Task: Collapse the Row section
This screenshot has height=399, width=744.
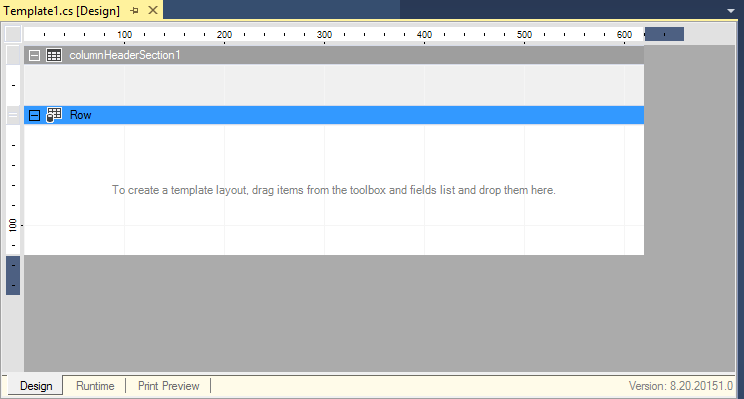Action: coord(34,115)
